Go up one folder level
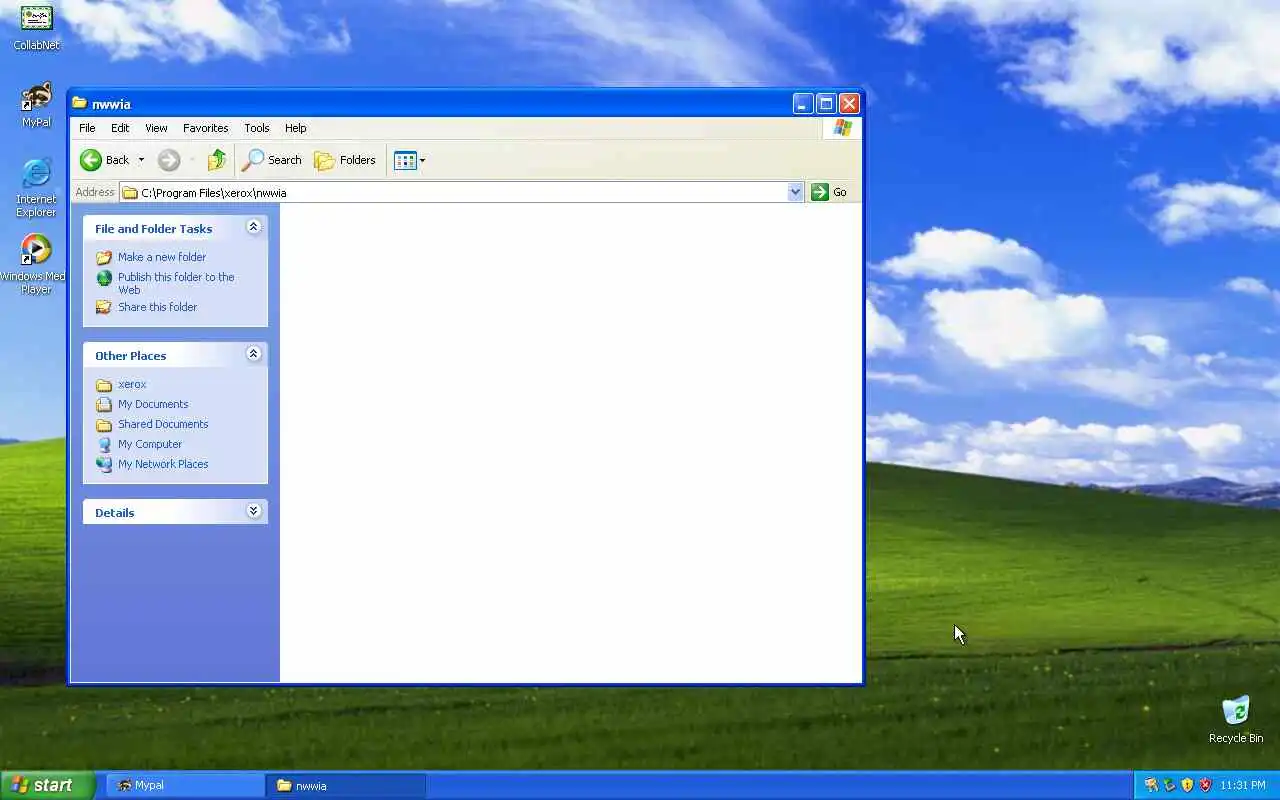This screenshot has width=1280, height=800. [x=217, y=160]
